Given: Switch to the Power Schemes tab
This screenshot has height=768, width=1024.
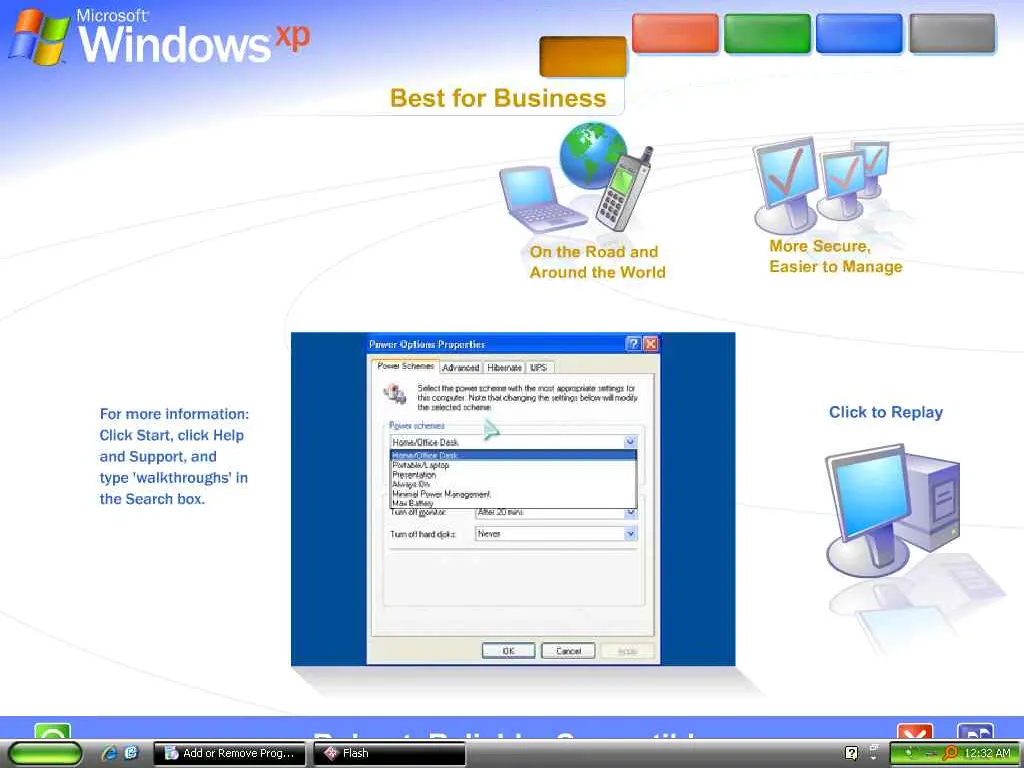Looking at the screenshot, I should (x=405, y=366).
